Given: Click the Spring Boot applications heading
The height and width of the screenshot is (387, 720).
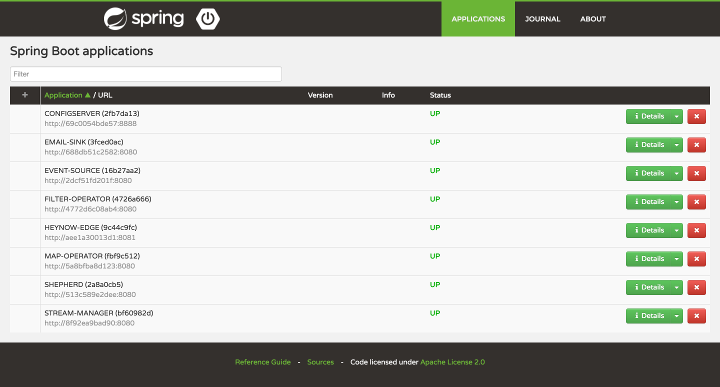Looking at the screenshot, I should [82, 51].
